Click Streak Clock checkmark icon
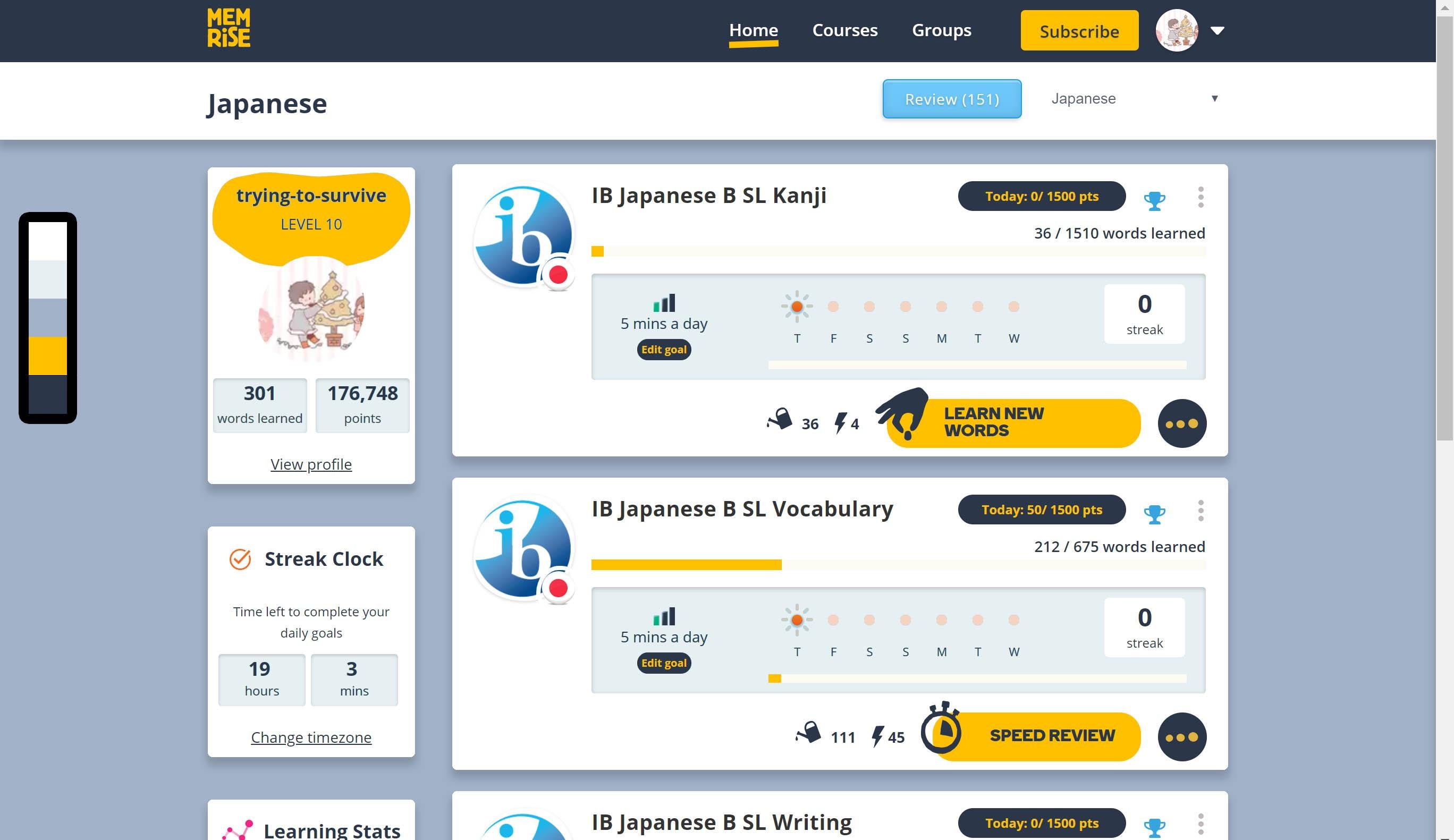The width and height of the screenshot is (1454, 840). tap(240, 558)
